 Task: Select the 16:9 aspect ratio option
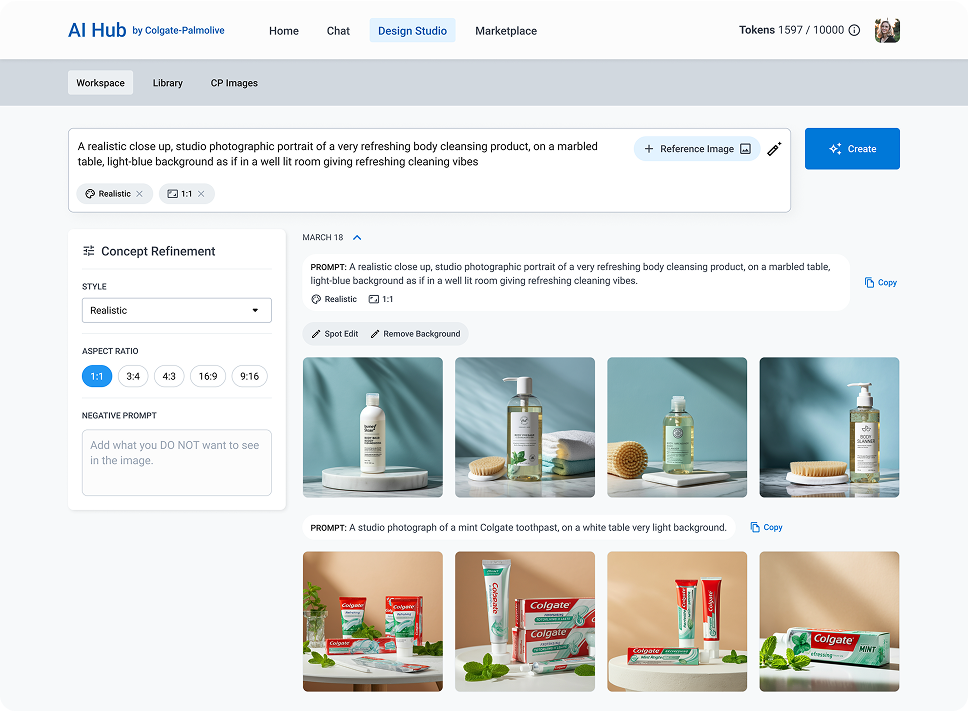pyautogui.click(x=208, y=377)
